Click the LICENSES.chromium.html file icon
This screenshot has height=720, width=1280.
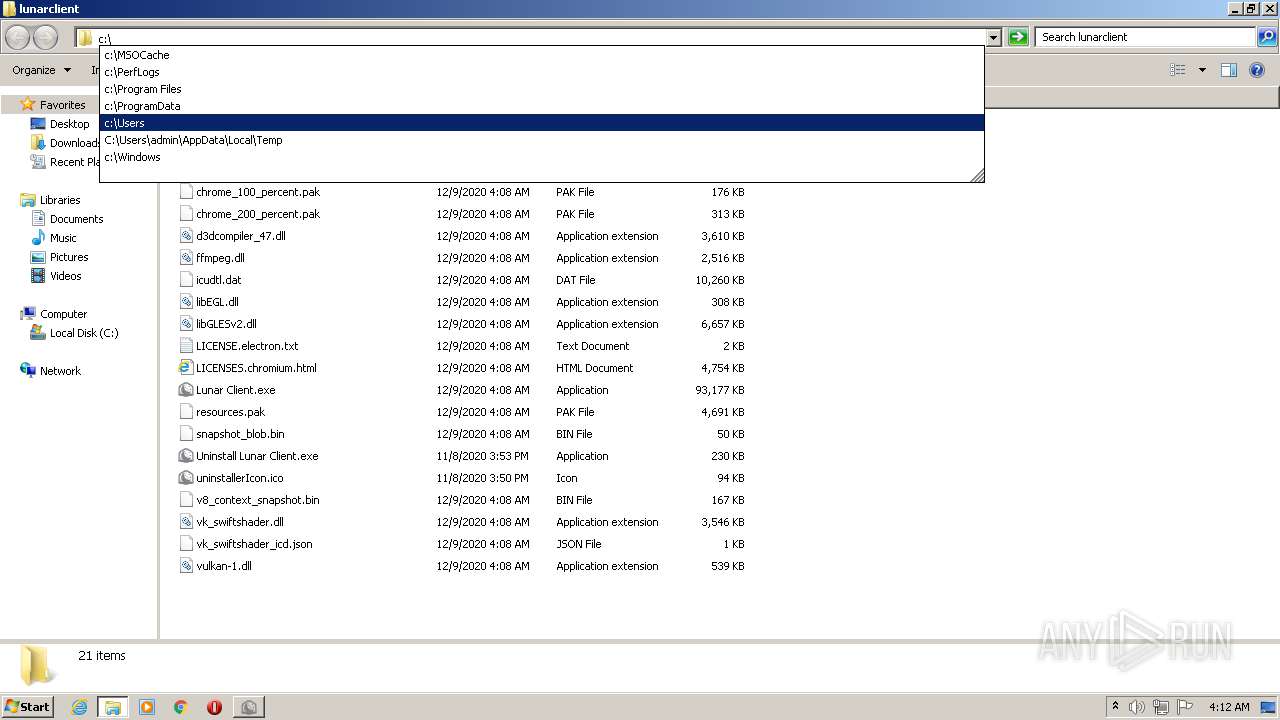186,368
